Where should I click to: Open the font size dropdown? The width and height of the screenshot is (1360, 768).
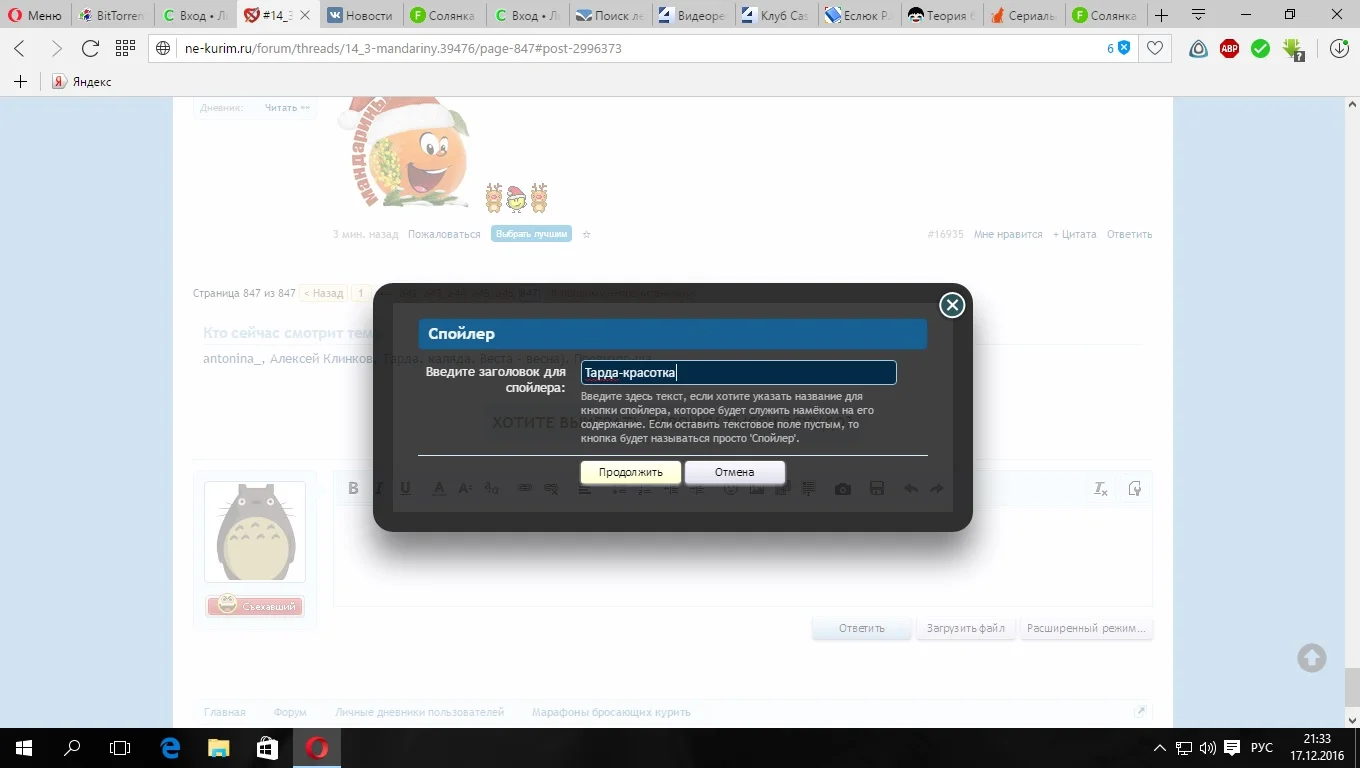click(x=464, y=488)
